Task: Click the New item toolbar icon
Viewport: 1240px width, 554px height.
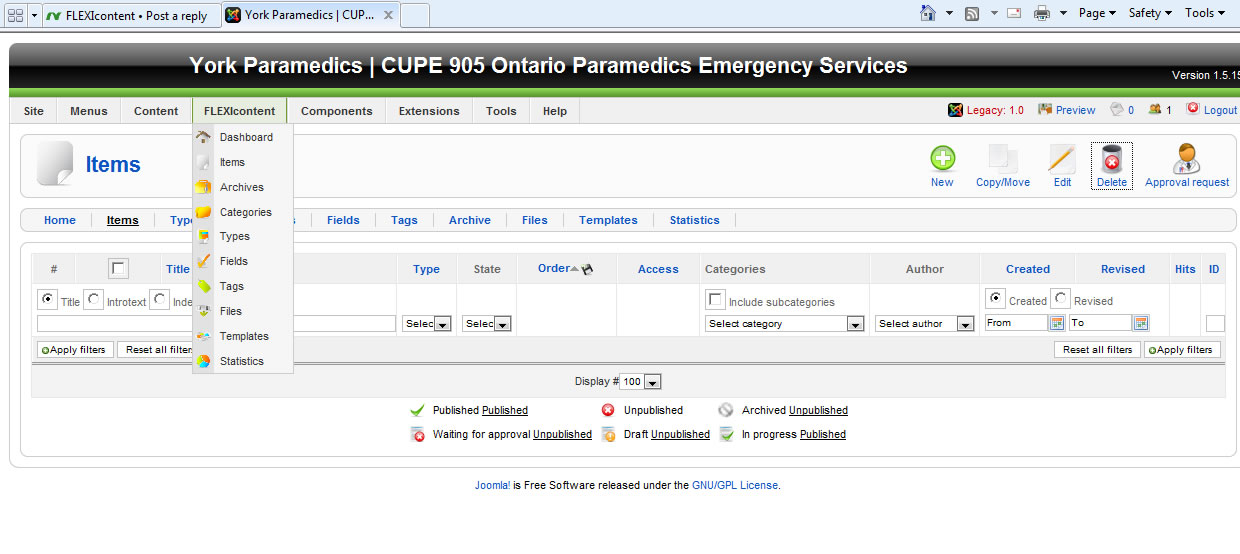Action: [942, 159]
